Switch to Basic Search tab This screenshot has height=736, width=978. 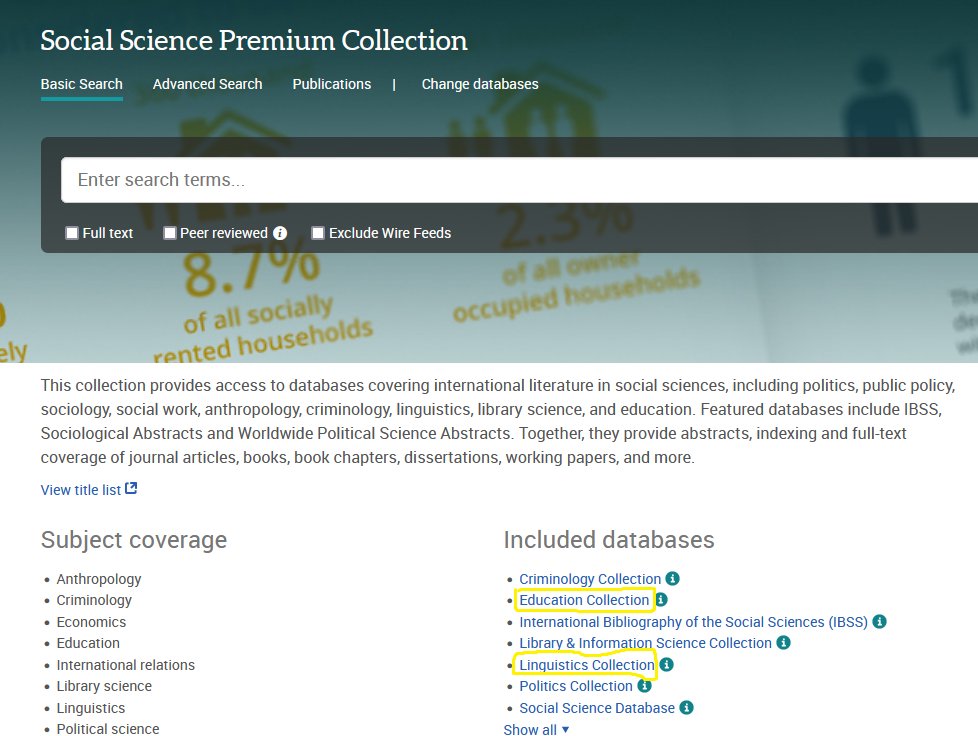click(82, 84)
